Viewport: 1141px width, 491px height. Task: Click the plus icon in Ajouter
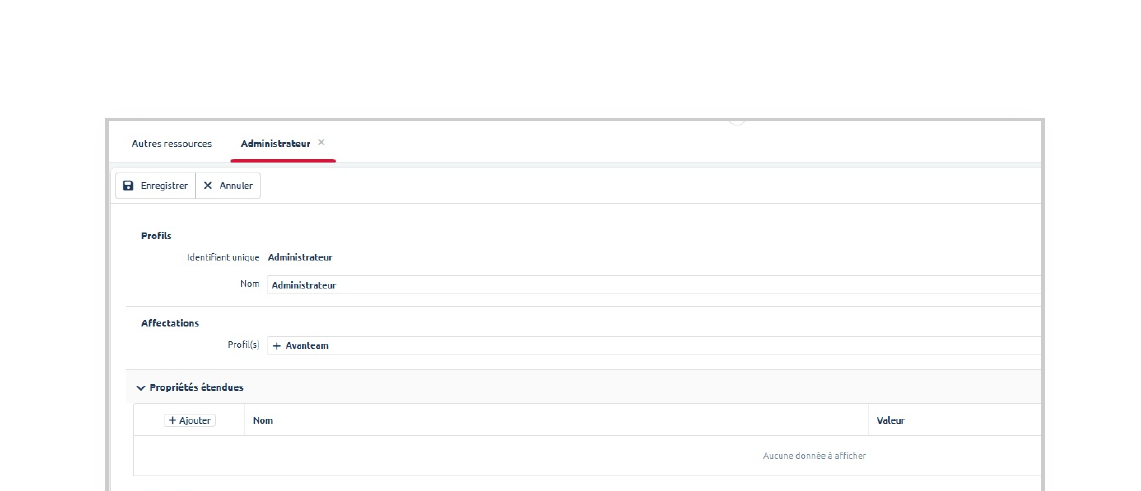(173, 421)
